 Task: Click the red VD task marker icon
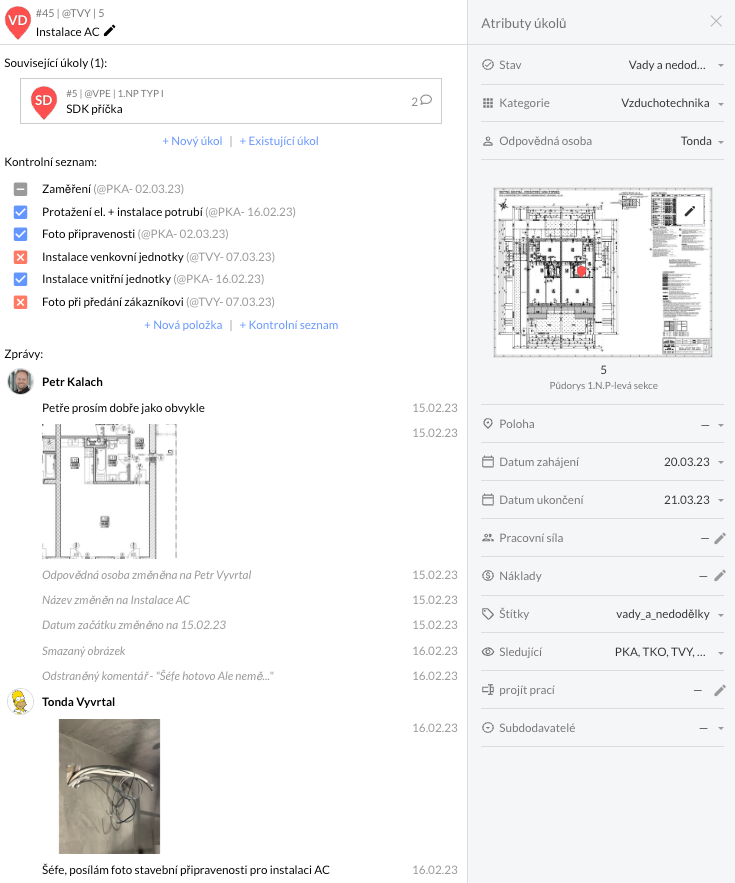(18, 21)
